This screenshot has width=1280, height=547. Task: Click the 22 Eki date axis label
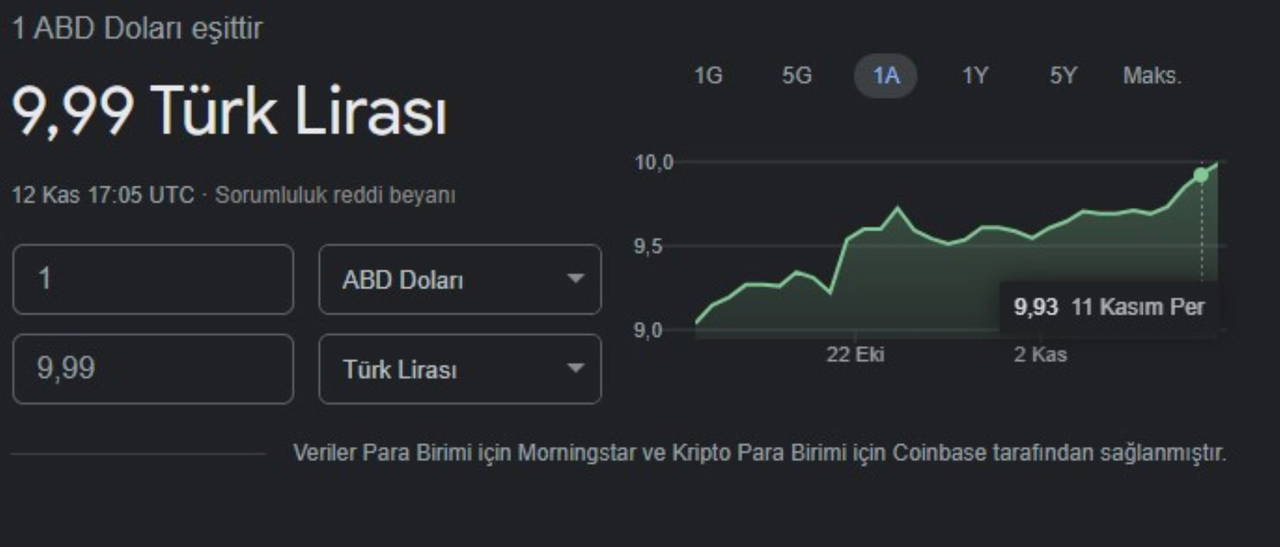coord(855,355)
